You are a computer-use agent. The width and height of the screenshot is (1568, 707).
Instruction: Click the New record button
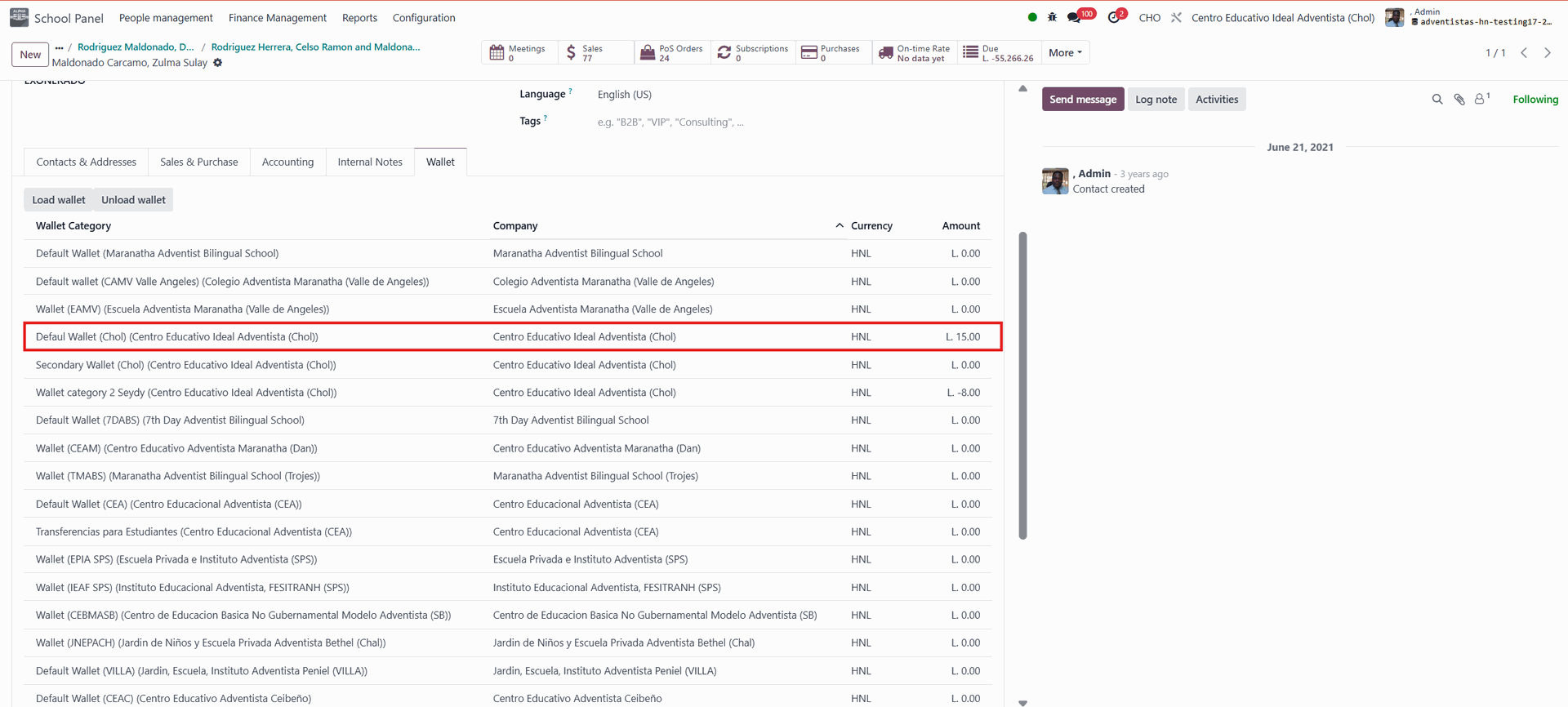(30, 55)
